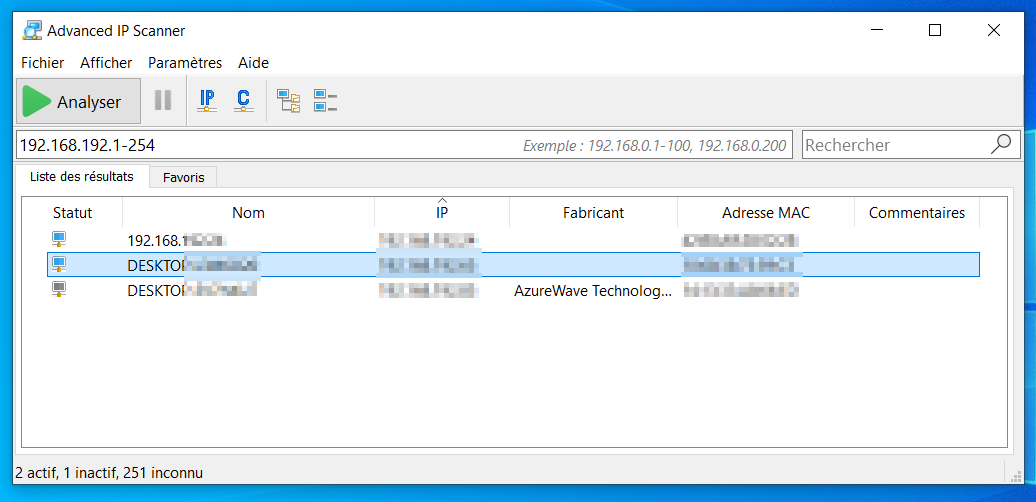
Task: Start the scan with the Analyser button
Action: tap(79, 102)
